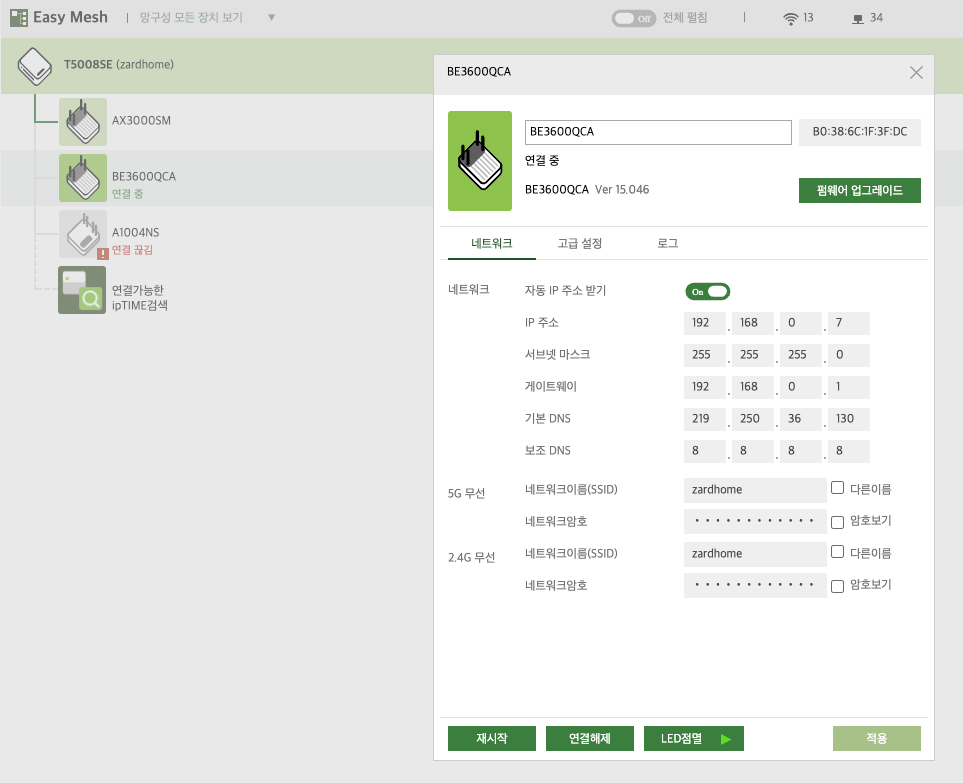Click the 적용 apply button

point(876,738)
